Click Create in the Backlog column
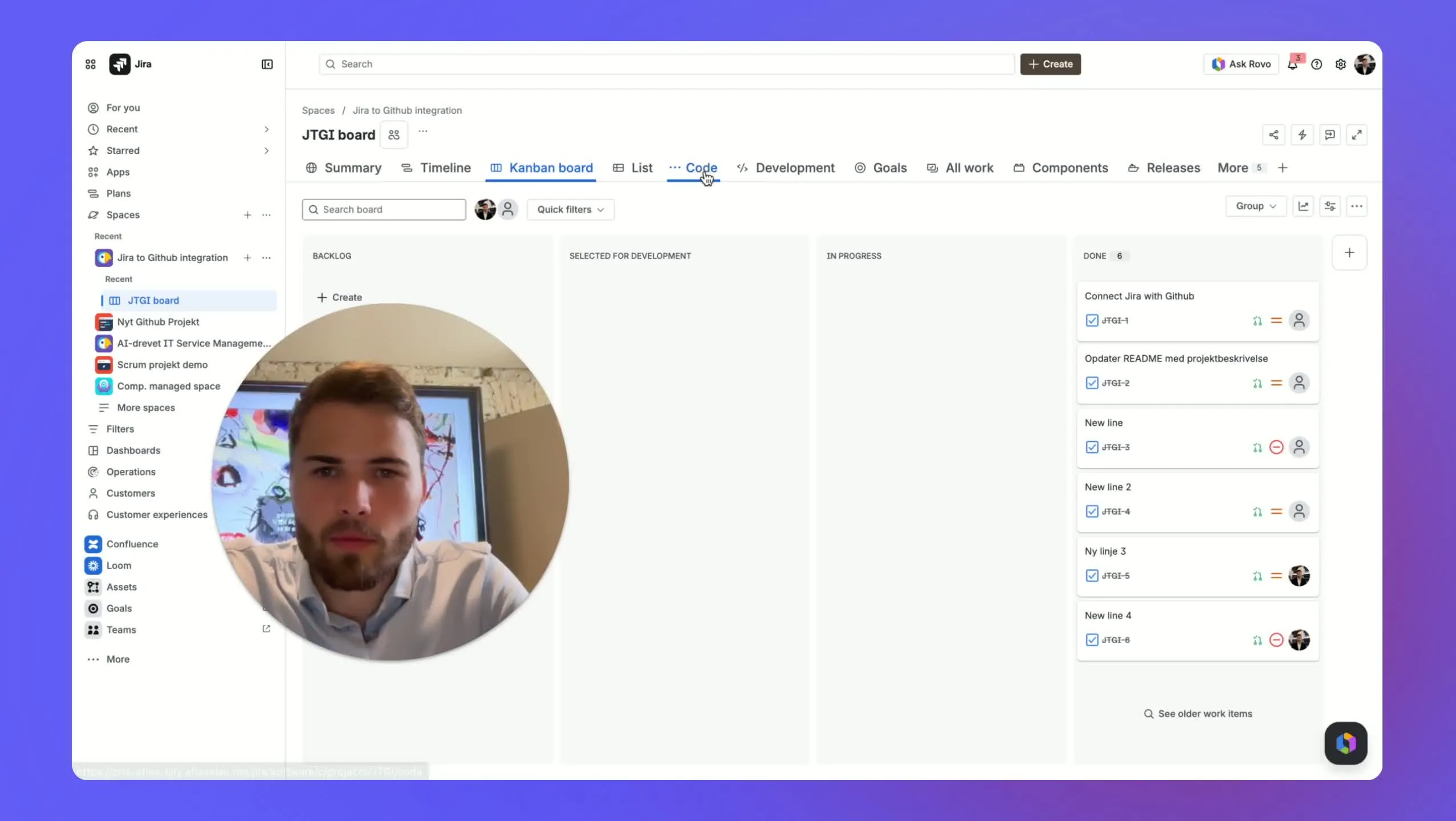The image size is (1456, 821). coord(340,297)
